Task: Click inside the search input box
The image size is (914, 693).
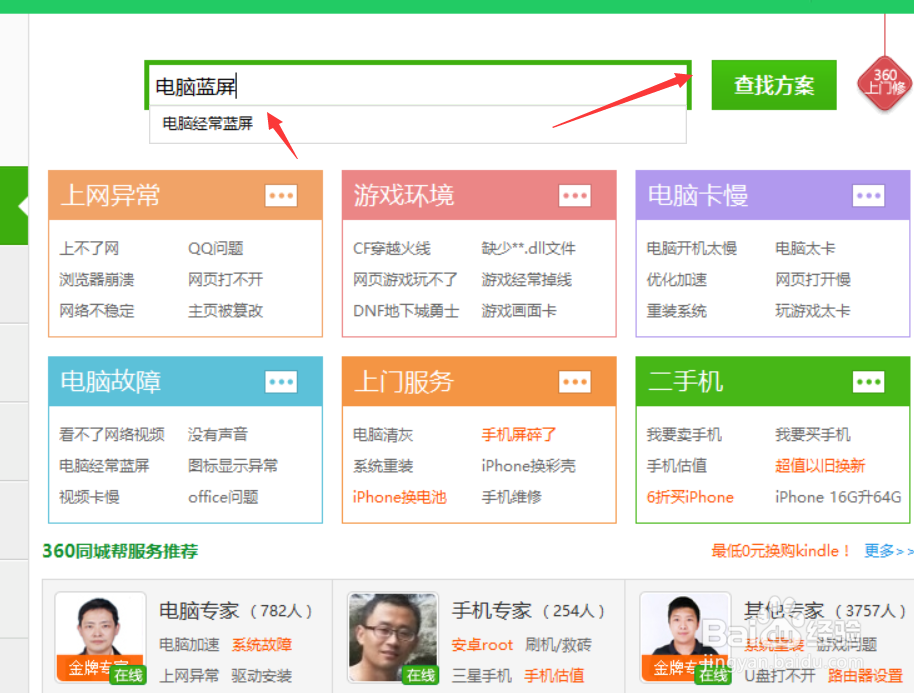Action: 400,86
